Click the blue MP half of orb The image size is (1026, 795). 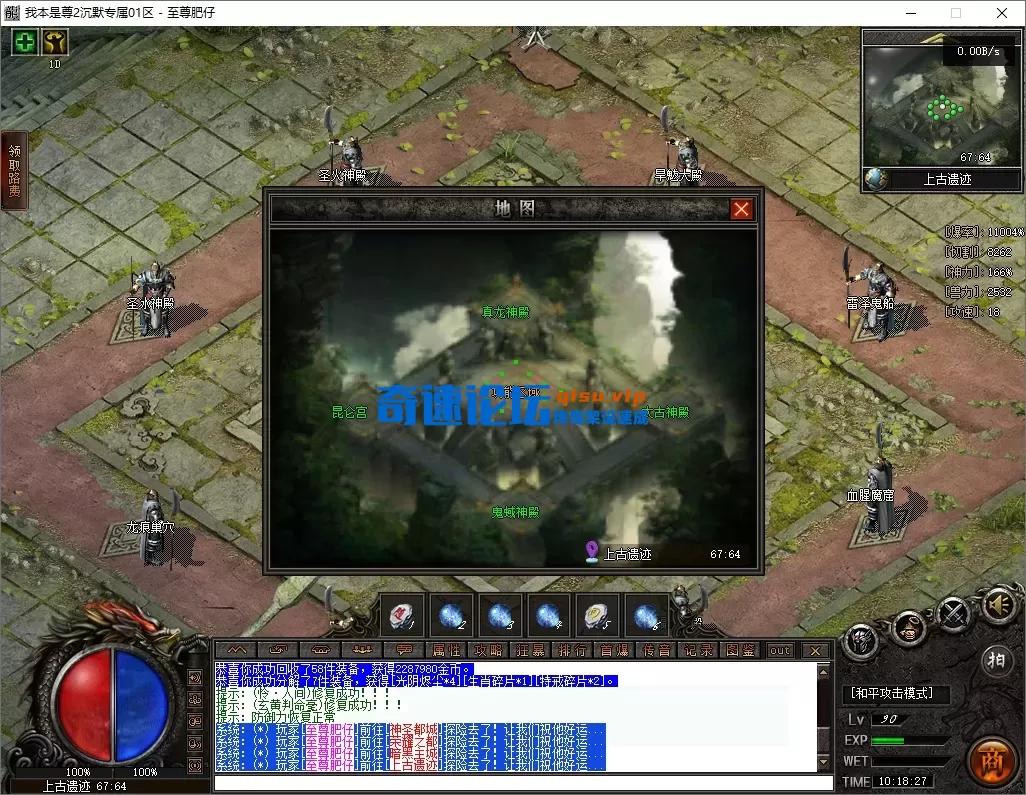coord(143,705)
